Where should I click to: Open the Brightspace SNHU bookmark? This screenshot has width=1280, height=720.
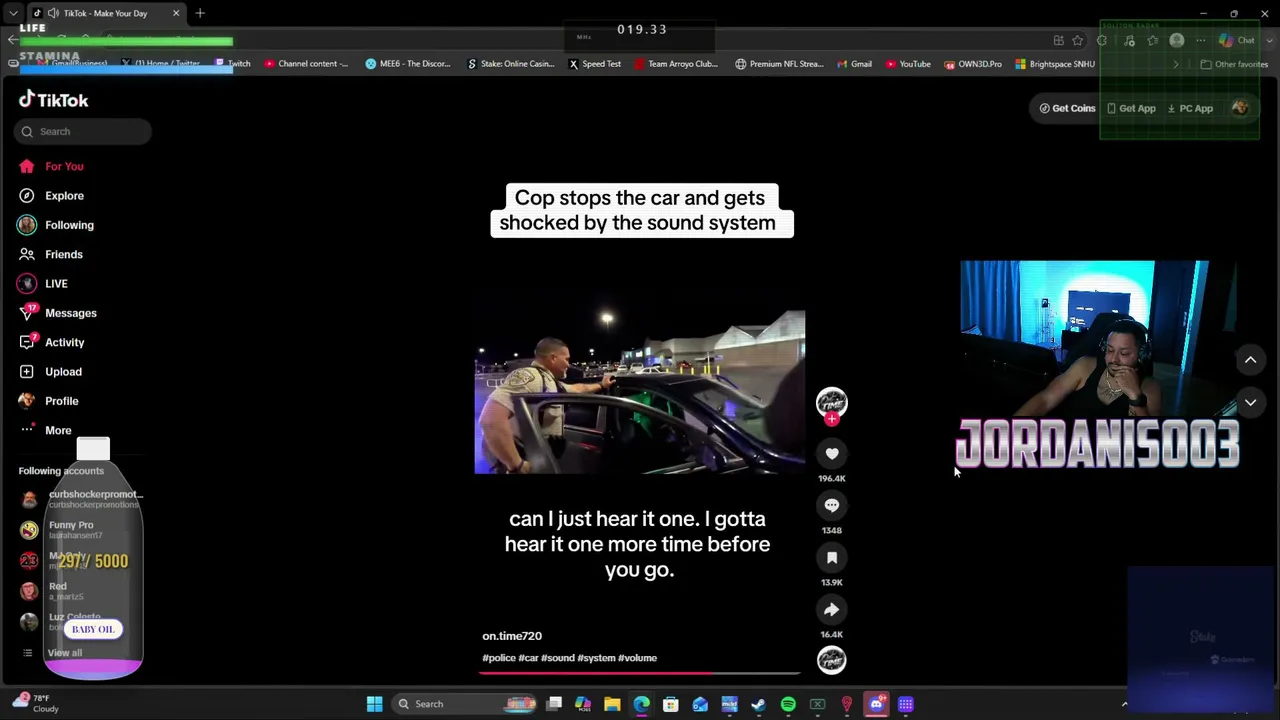[x=1055, y=64]
